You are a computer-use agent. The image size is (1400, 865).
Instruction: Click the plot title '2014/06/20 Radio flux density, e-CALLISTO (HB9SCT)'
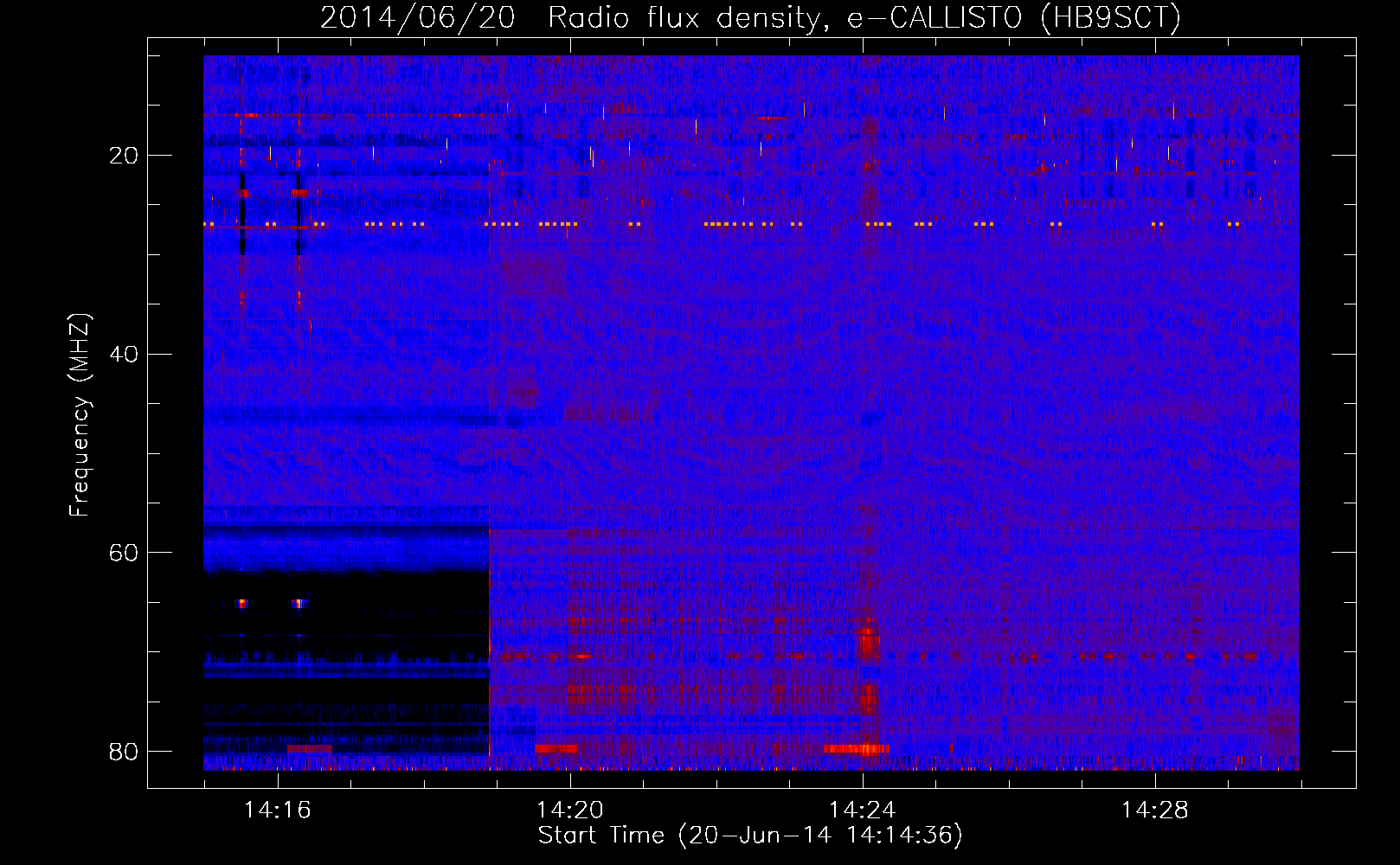pyautogui.click(x=750, y=17)
